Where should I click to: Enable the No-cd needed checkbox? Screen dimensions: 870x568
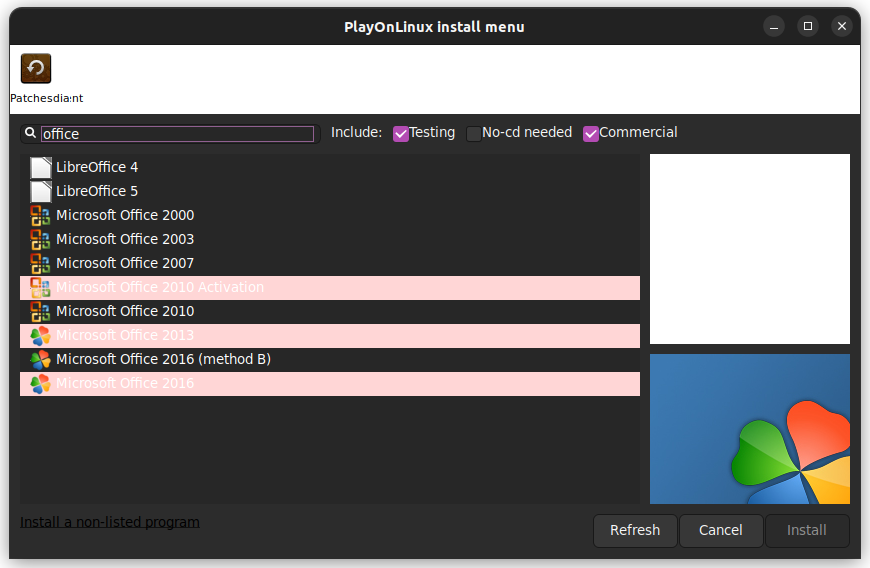click(x=474, y=134)
